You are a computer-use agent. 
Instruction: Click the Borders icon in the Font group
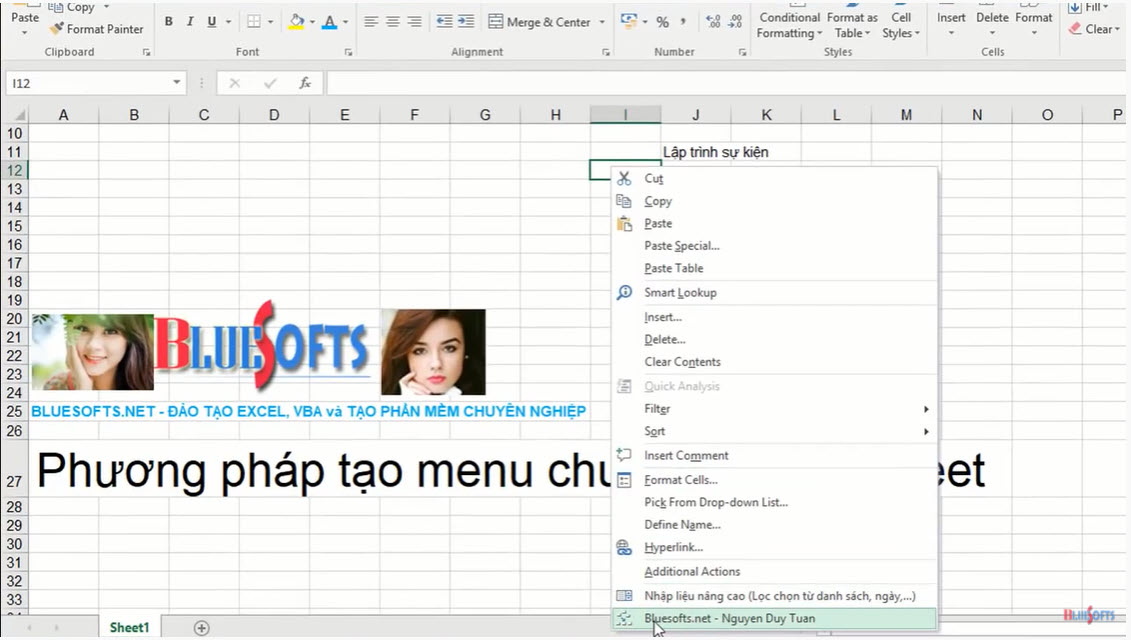coord(254,22)
